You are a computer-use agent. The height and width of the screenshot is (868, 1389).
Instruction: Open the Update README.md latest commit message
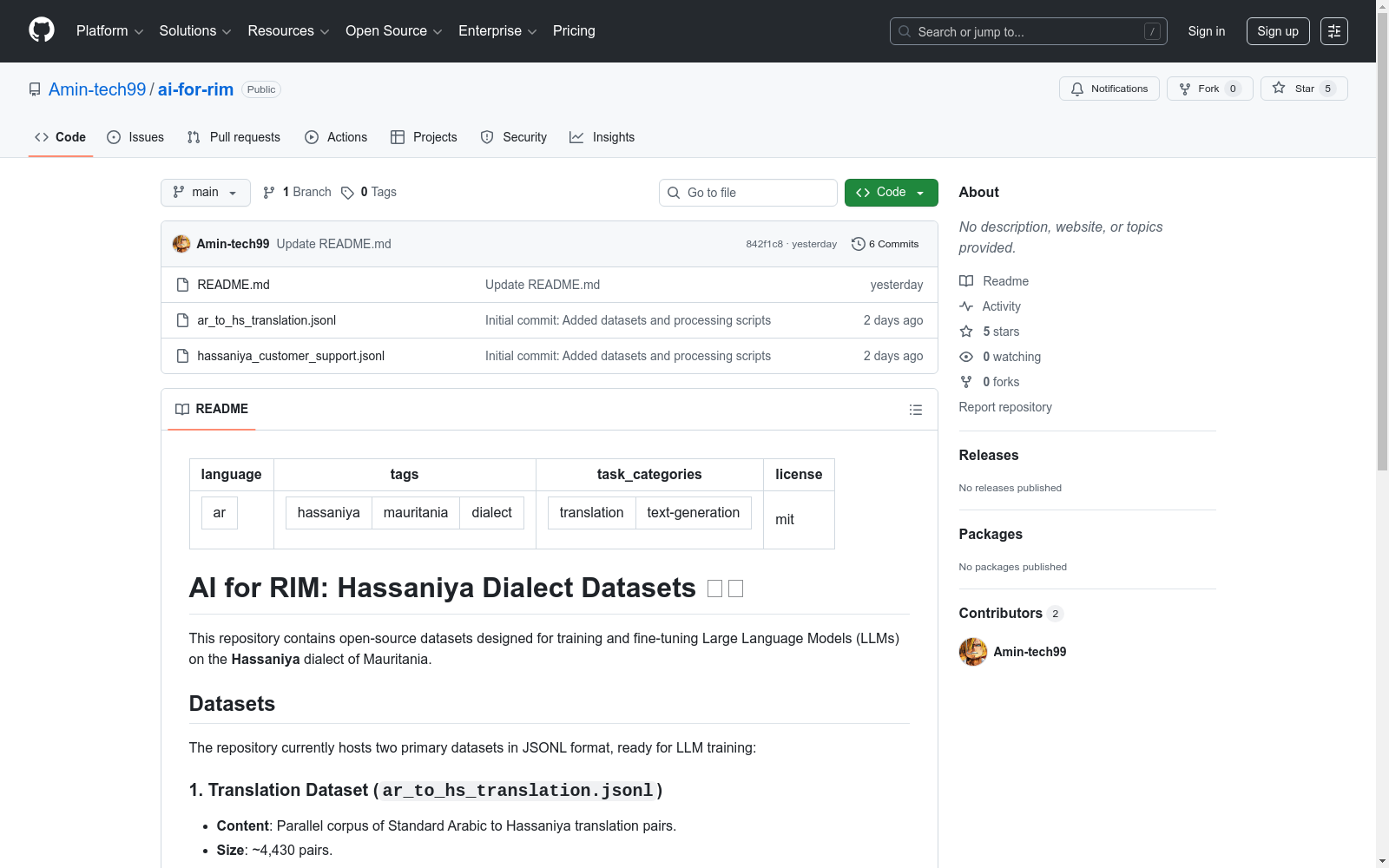tap(333, 244)
